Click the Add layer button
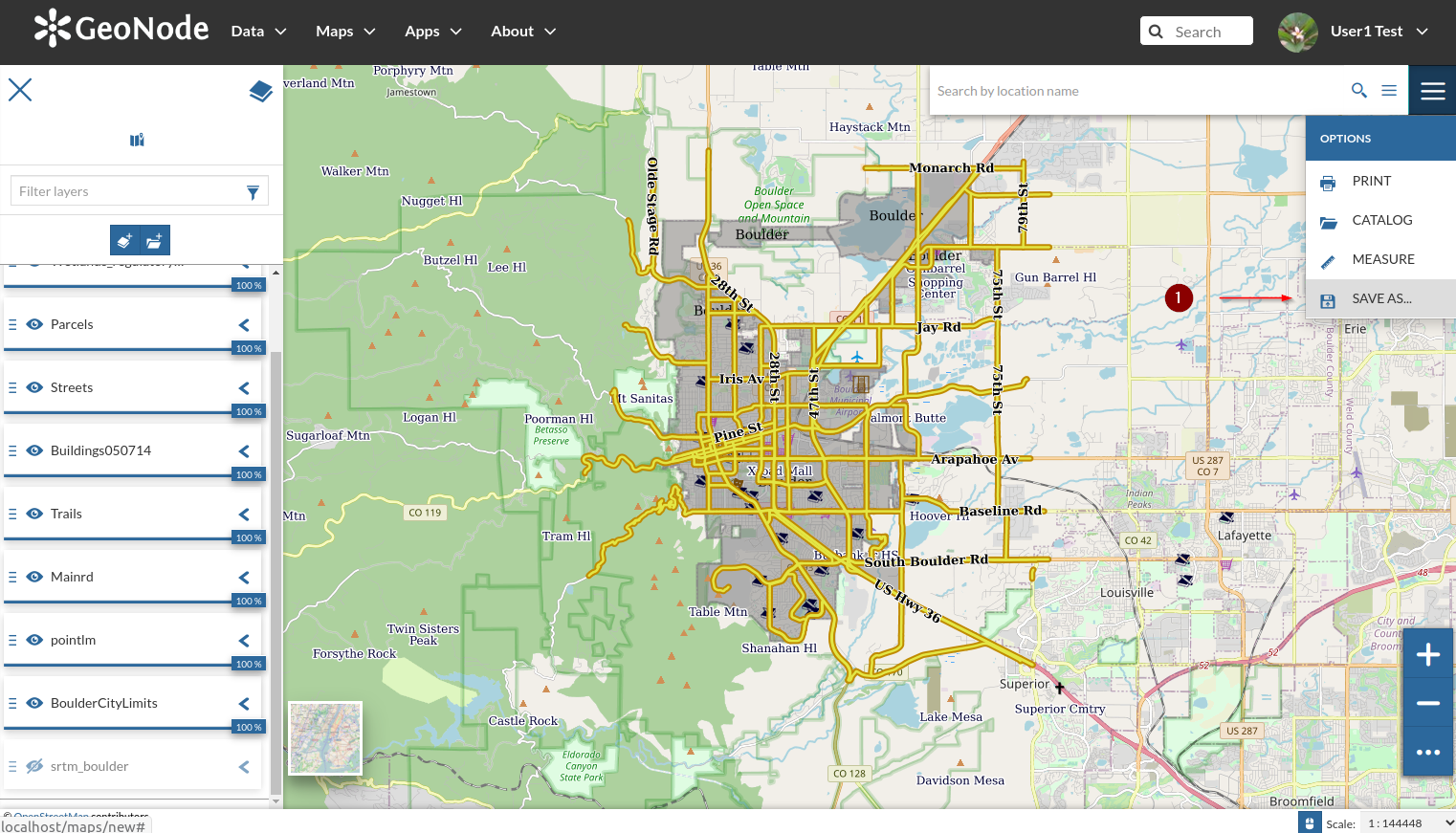Viewport: 1456px width, 833px height. point(125,240)
